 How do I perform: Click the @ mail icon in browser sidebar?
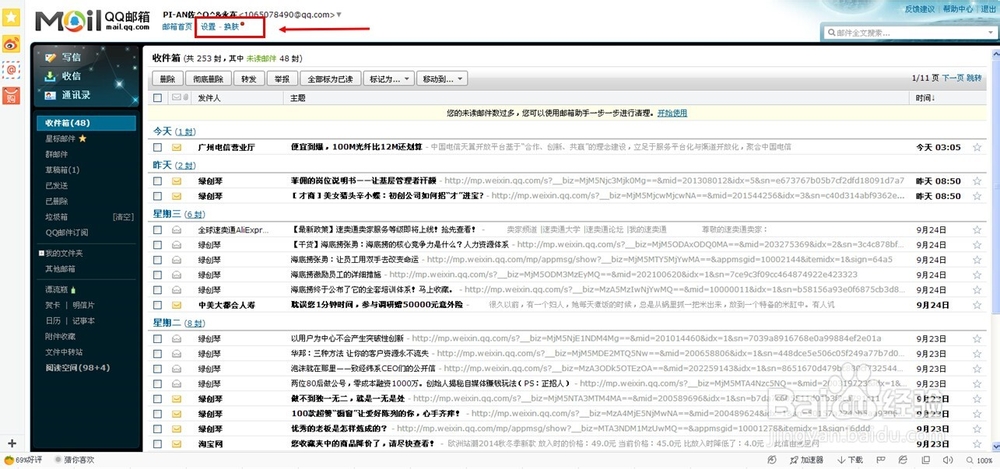click(x=11, y=70)
